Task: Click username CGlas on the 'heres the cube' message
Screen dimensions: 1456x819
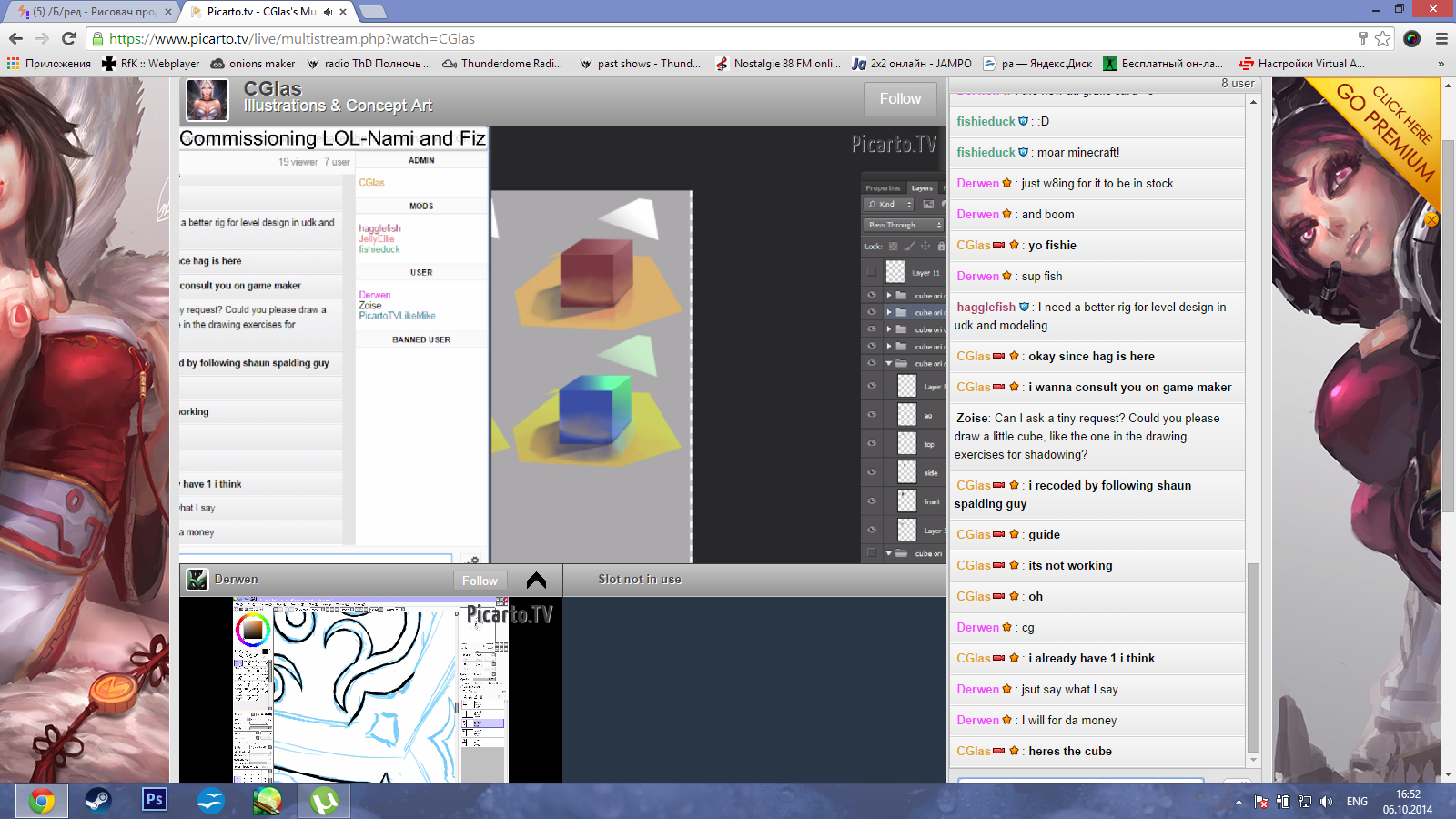Action: pyautogui.click(x=973, y=751)
